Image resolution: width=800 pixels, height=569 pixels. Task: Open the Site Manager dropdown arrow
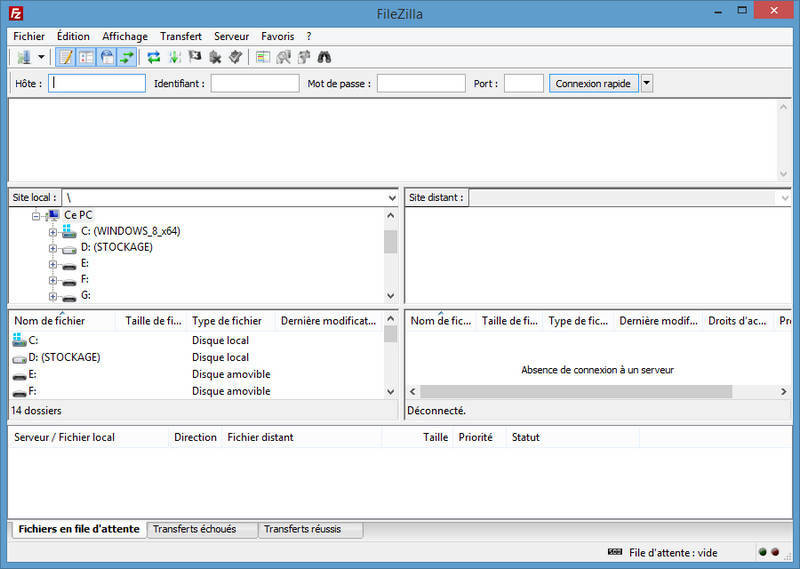pyautogui.click(x=41, y=57)
